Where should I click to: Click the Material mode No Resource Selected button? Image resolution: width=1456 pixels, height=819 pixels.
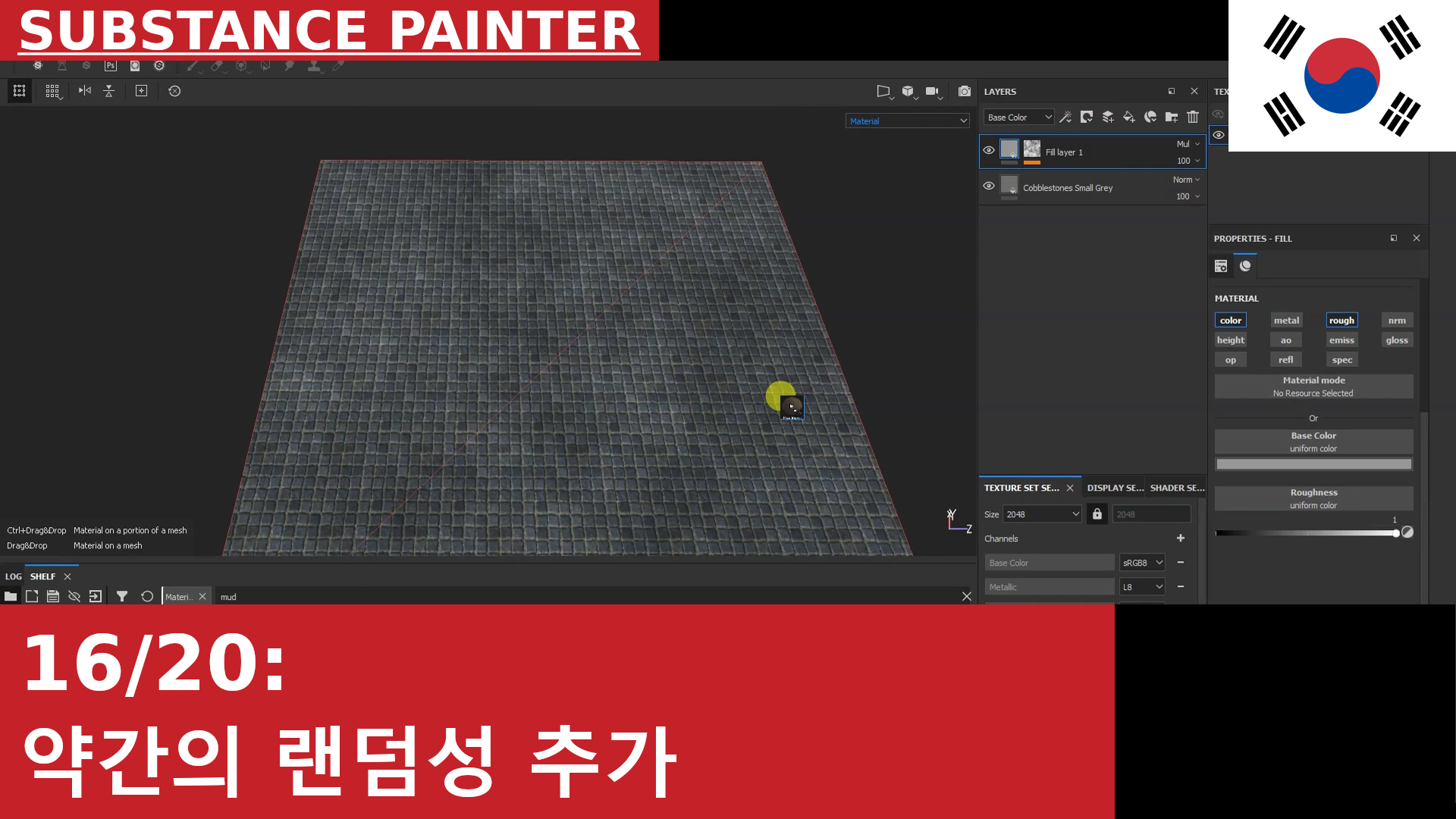[1313, 387]
